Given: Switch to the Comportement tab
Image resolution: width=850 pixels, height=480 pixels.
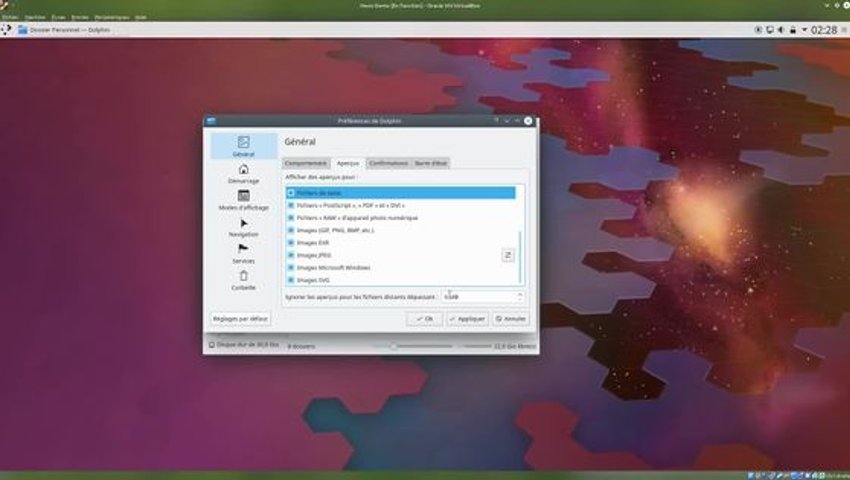Looking at the screenshot, I should click(306, 163).
